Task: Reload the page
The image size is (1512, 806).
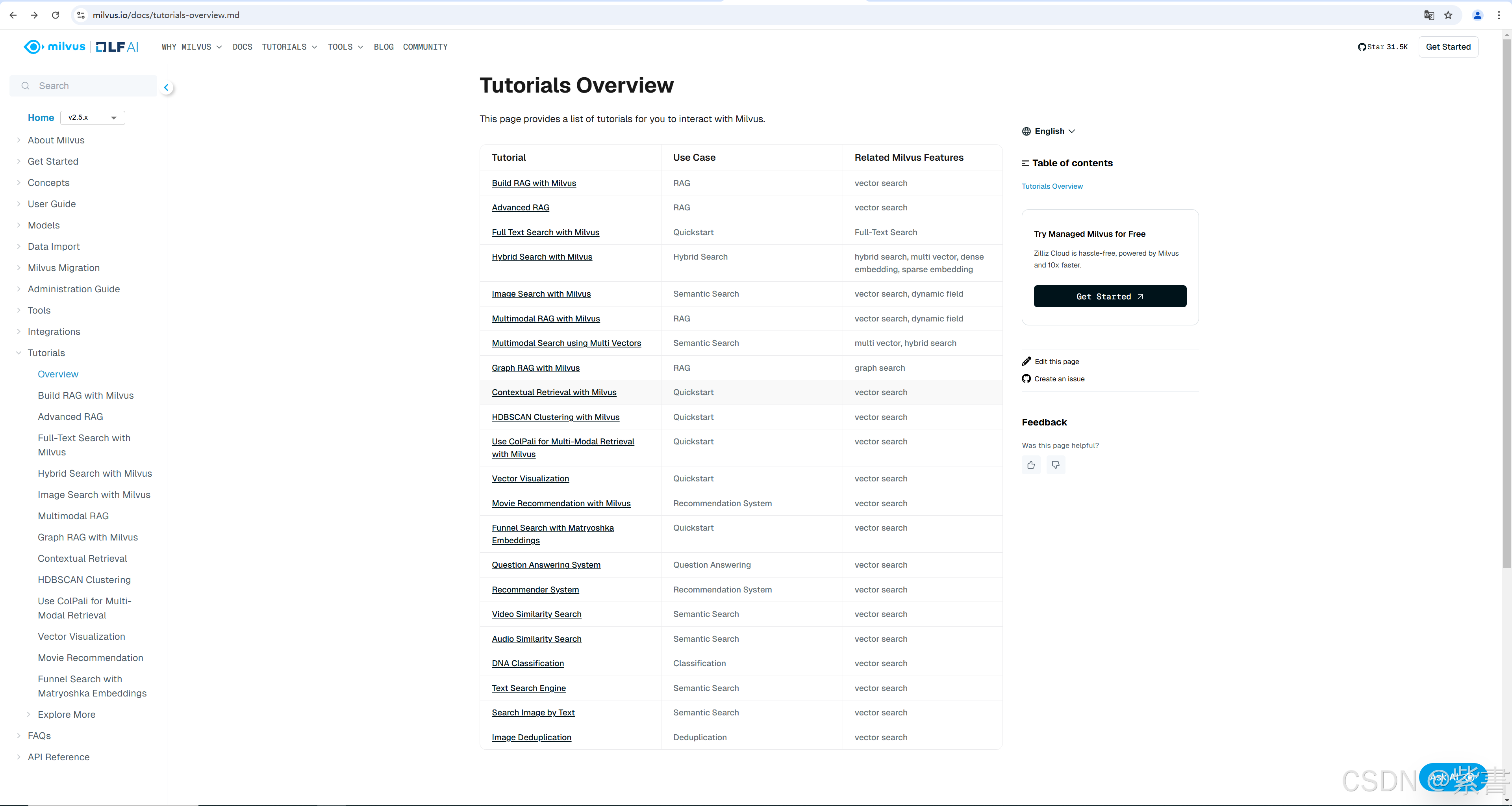Action: pos(55,15)
